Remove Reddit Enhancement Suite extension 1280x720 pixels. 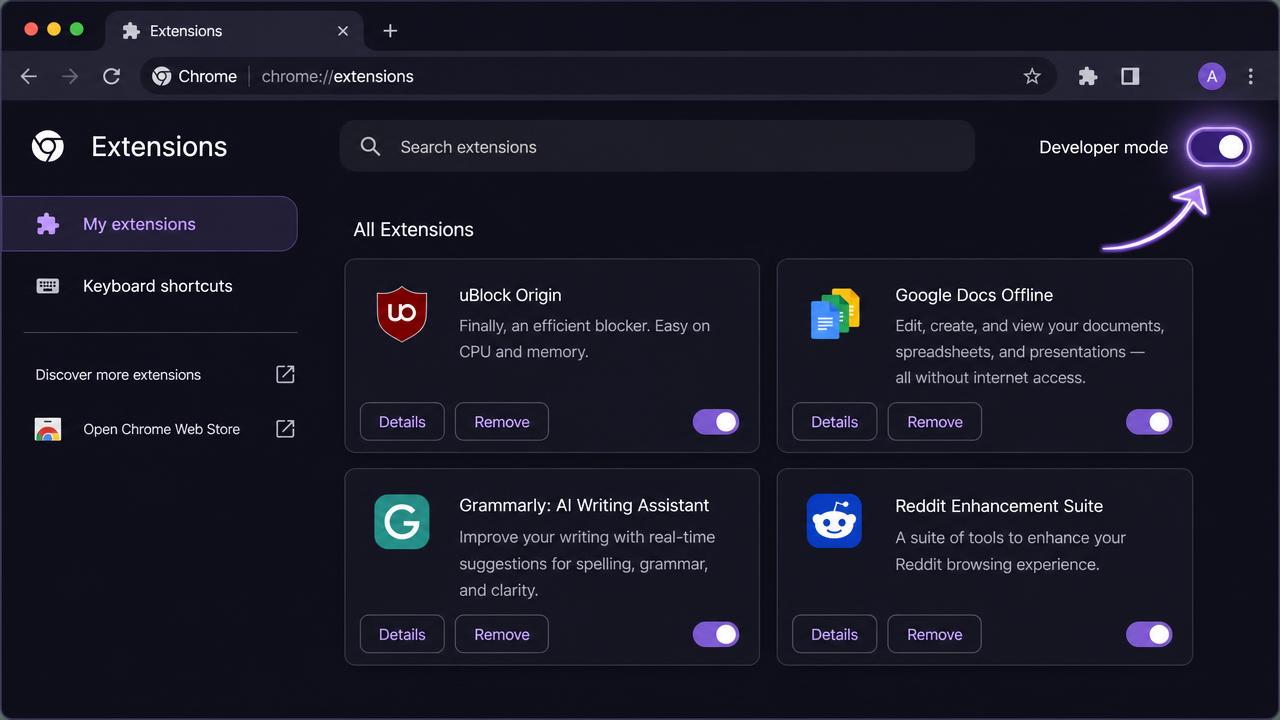click(x=935, y=634)
